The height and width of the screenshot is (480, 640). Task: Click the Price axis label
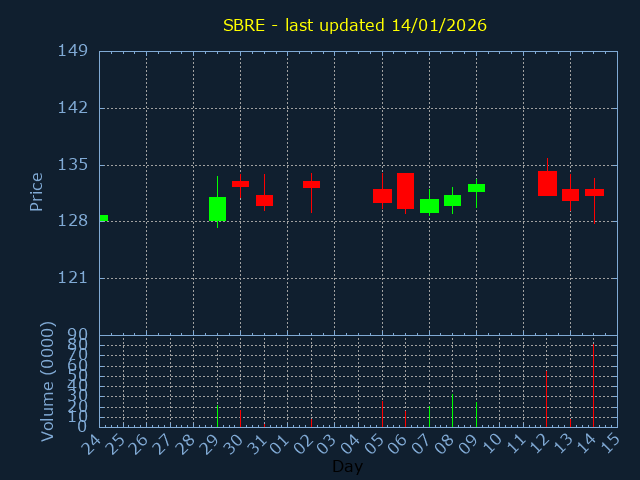37,191
